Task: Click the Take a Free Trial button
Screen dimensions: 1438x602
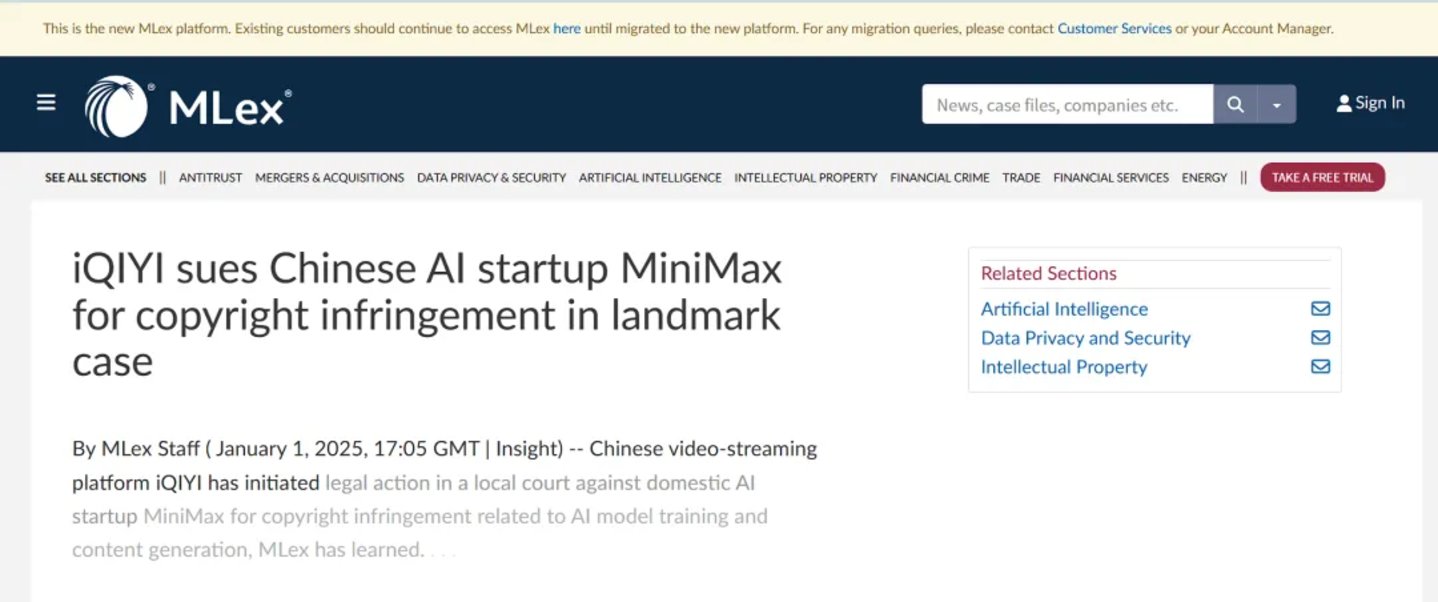Action: pyautogui.click(x=1322, y=177)
